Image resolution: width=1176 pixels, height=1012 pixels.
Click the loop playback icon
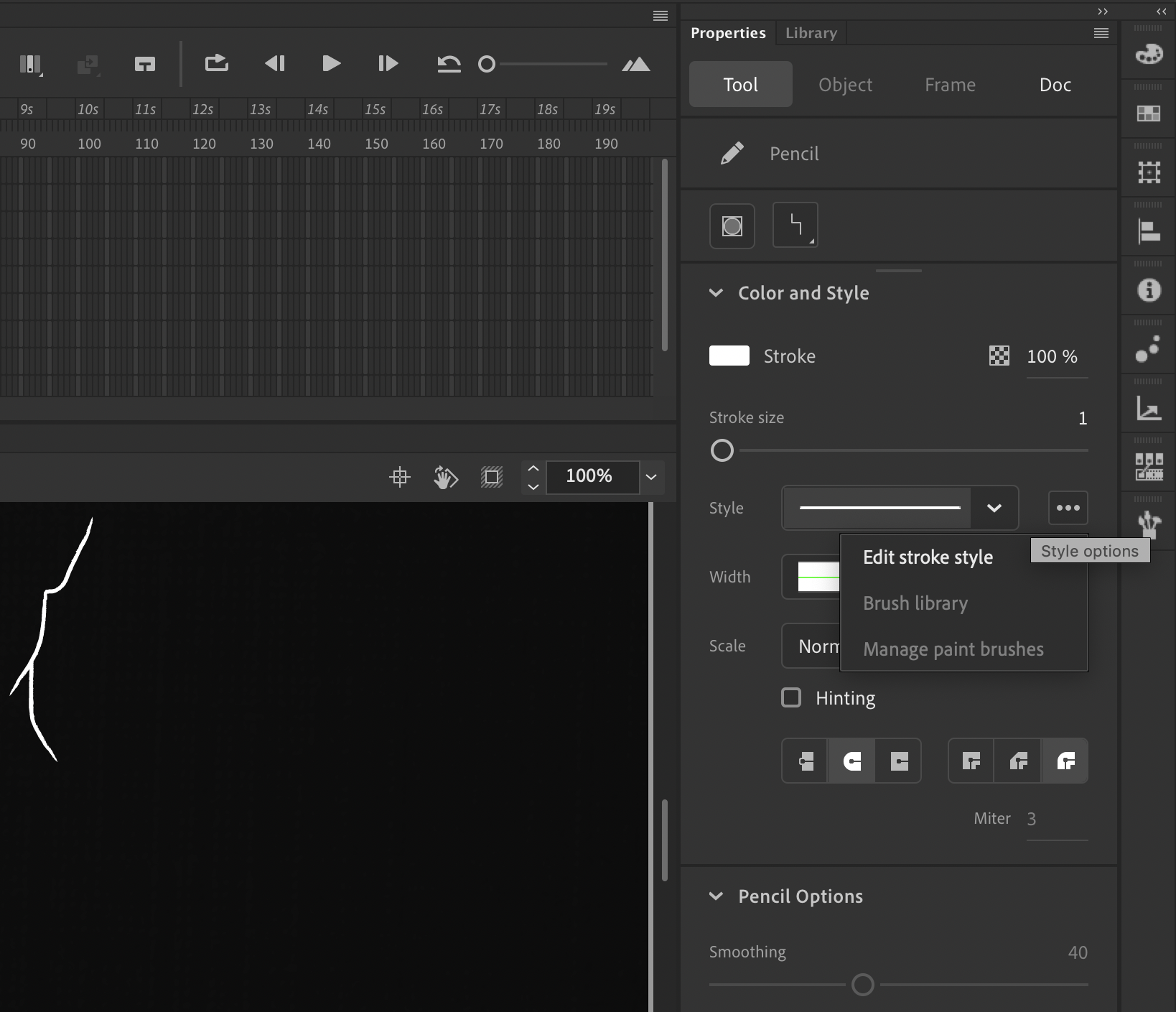pyautogui.click(x=217, y=63)
